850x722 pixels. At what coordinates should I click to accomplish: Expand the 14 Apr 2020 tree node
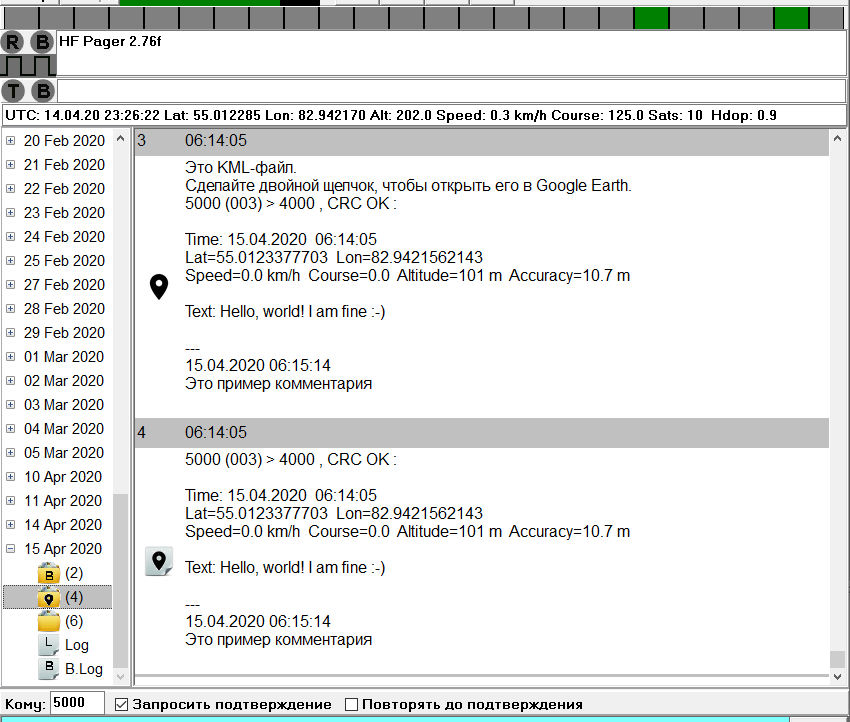coord(11,525)
